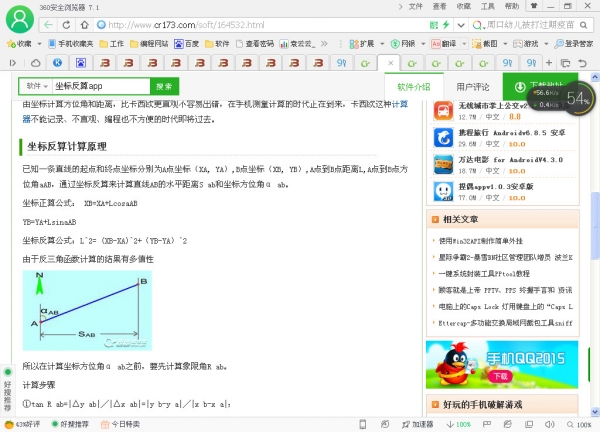Open the 查看密码 bookmark
The height and width of the screenshot is (432, 600).
[x=254, y=44]
